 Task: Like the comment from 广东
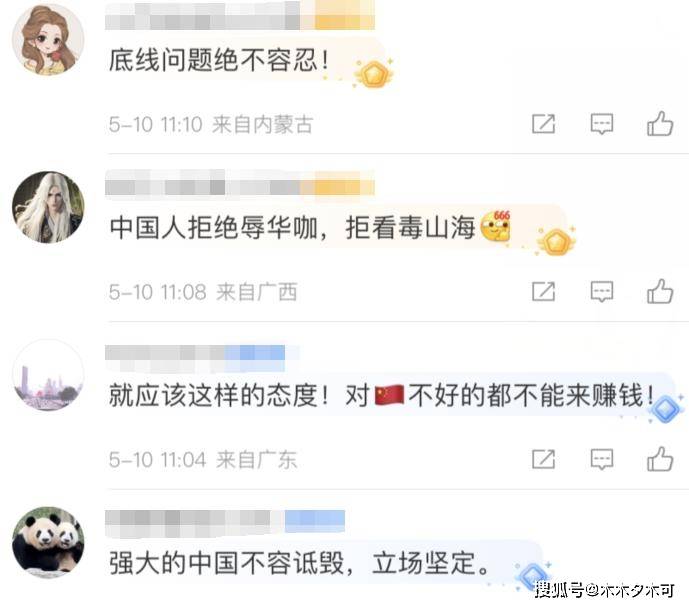pos(660,459)
